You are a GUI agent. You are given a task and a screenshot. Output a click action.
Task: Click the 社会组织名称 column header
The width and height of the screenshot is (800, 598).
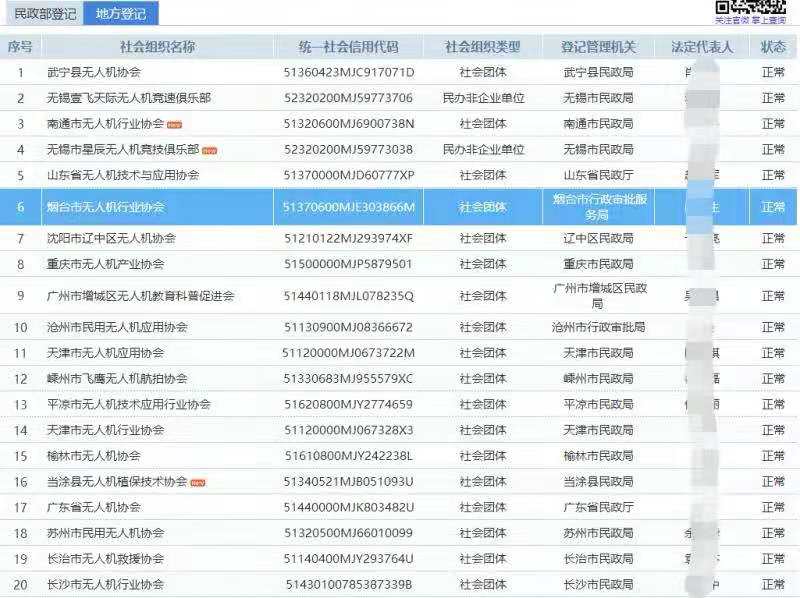[x=157, y=47]
